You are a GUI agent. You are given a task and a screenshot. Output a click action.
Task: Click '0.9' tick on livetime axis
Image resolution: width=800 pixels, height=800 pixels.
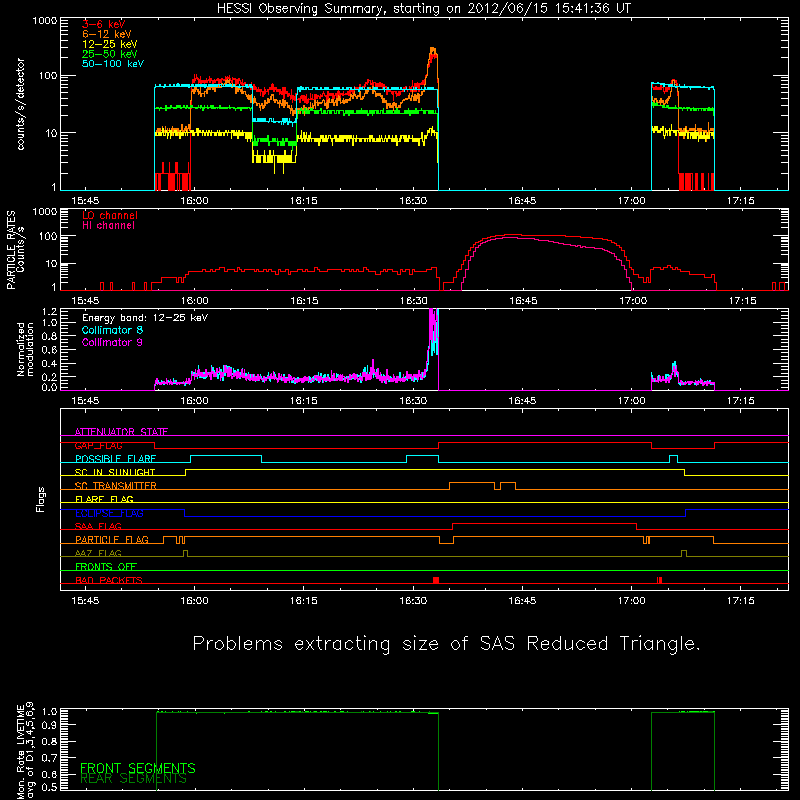tap(50, 724)
